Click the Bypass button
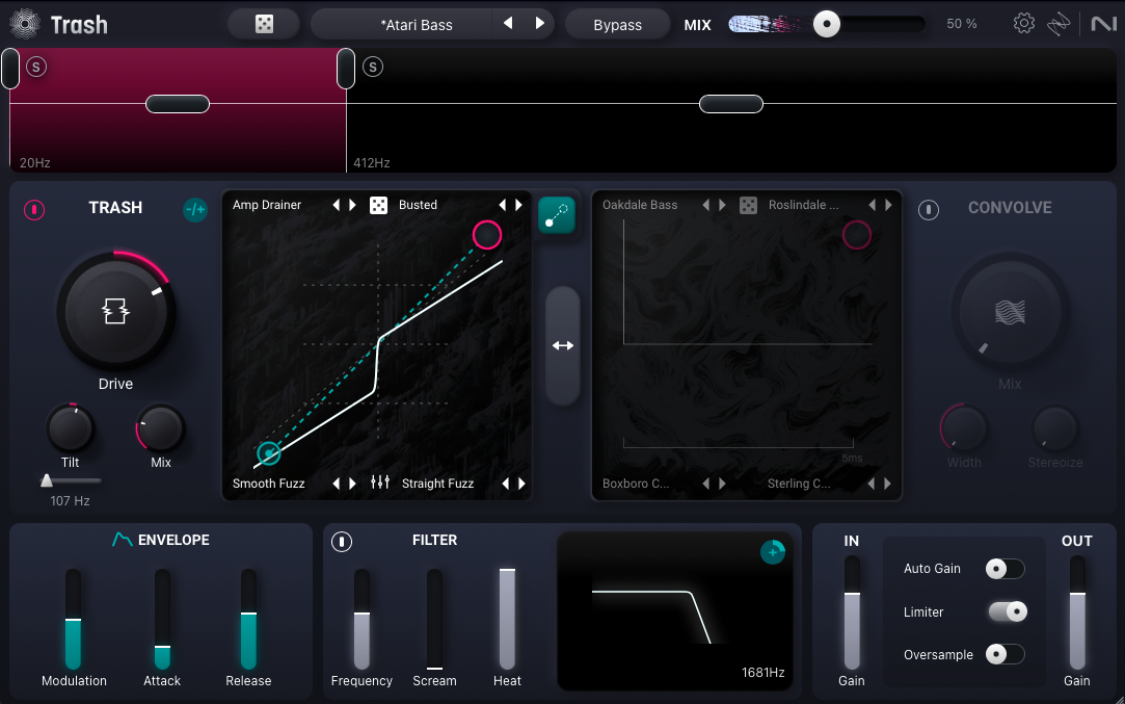This screenshot has width=1125, height=704. click(x=617, y=25)
